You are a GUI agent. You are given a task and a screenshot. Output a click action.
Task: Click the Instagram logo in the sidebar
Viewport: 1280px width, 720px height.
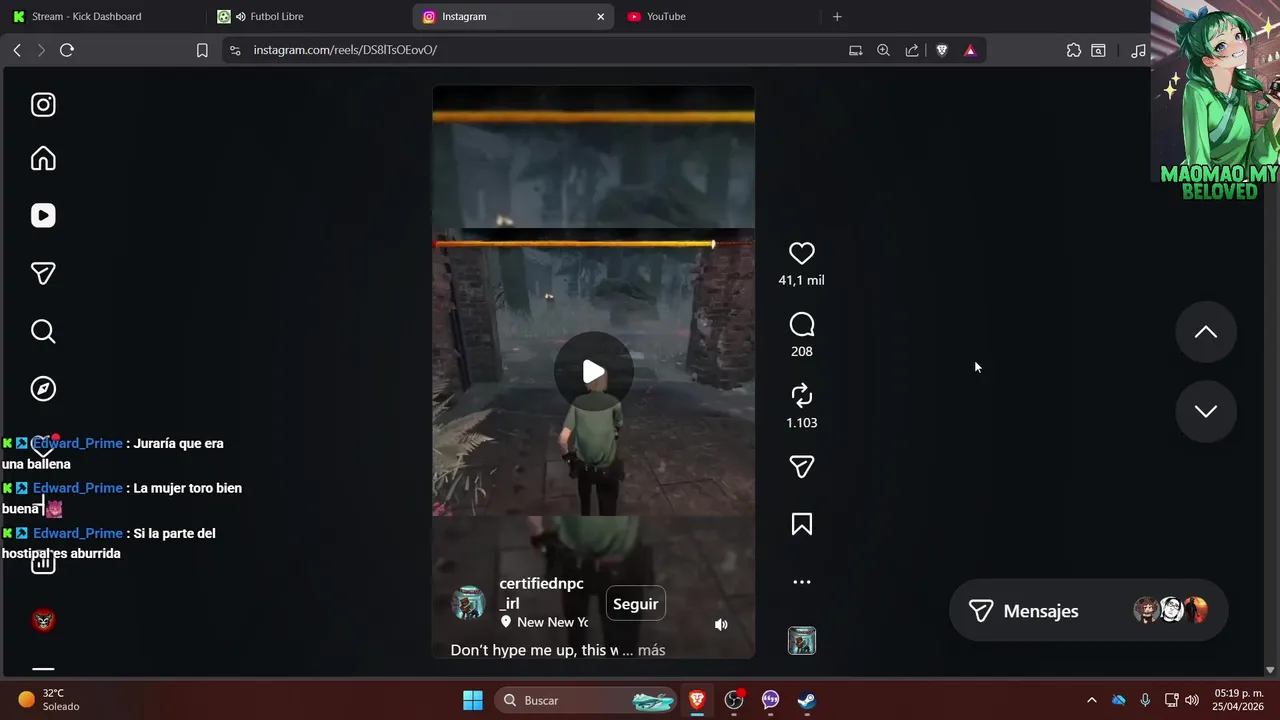(x=43, y=105)
